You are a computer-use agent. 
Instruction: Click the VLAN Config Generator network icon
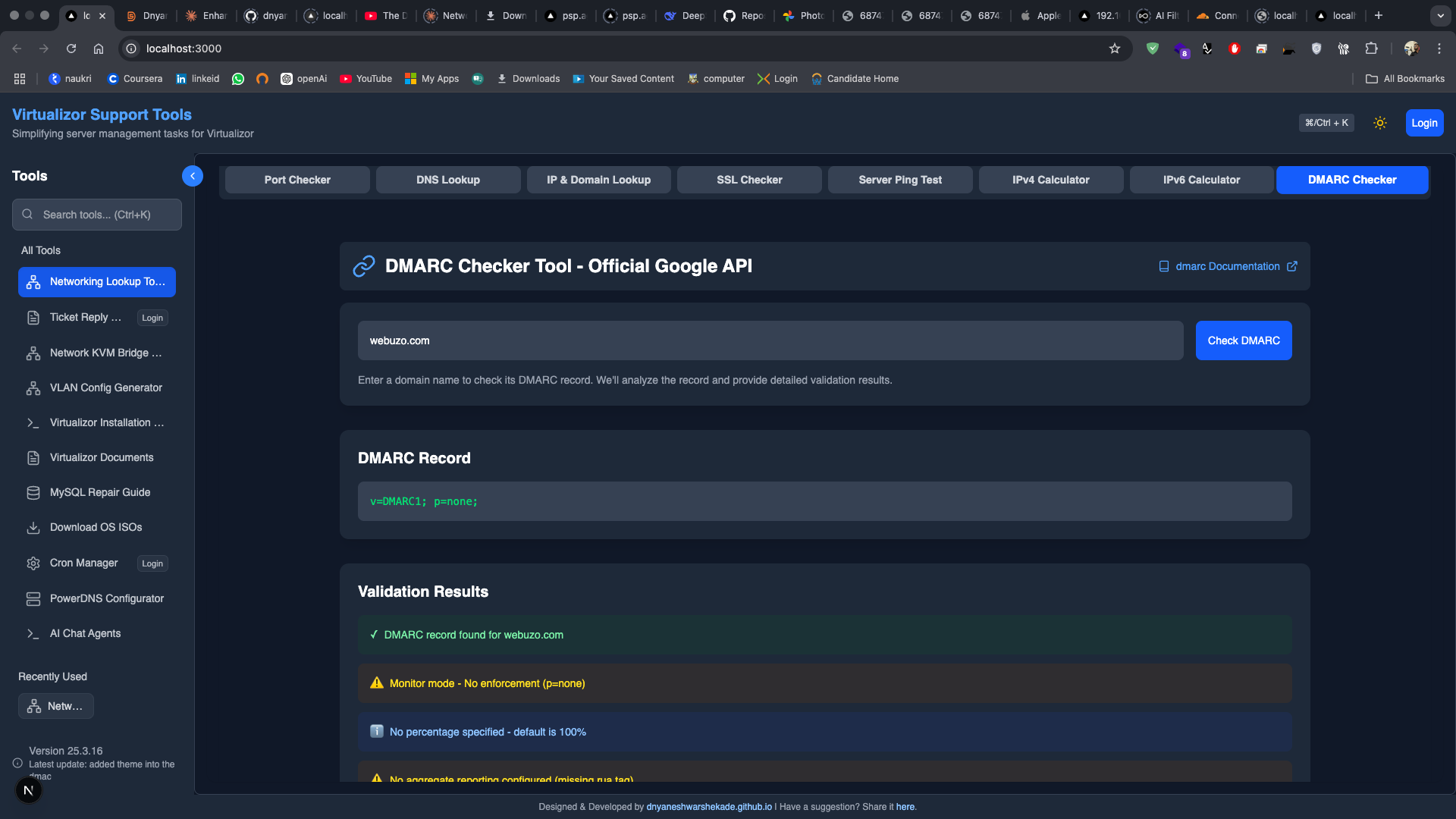(33, 388)
